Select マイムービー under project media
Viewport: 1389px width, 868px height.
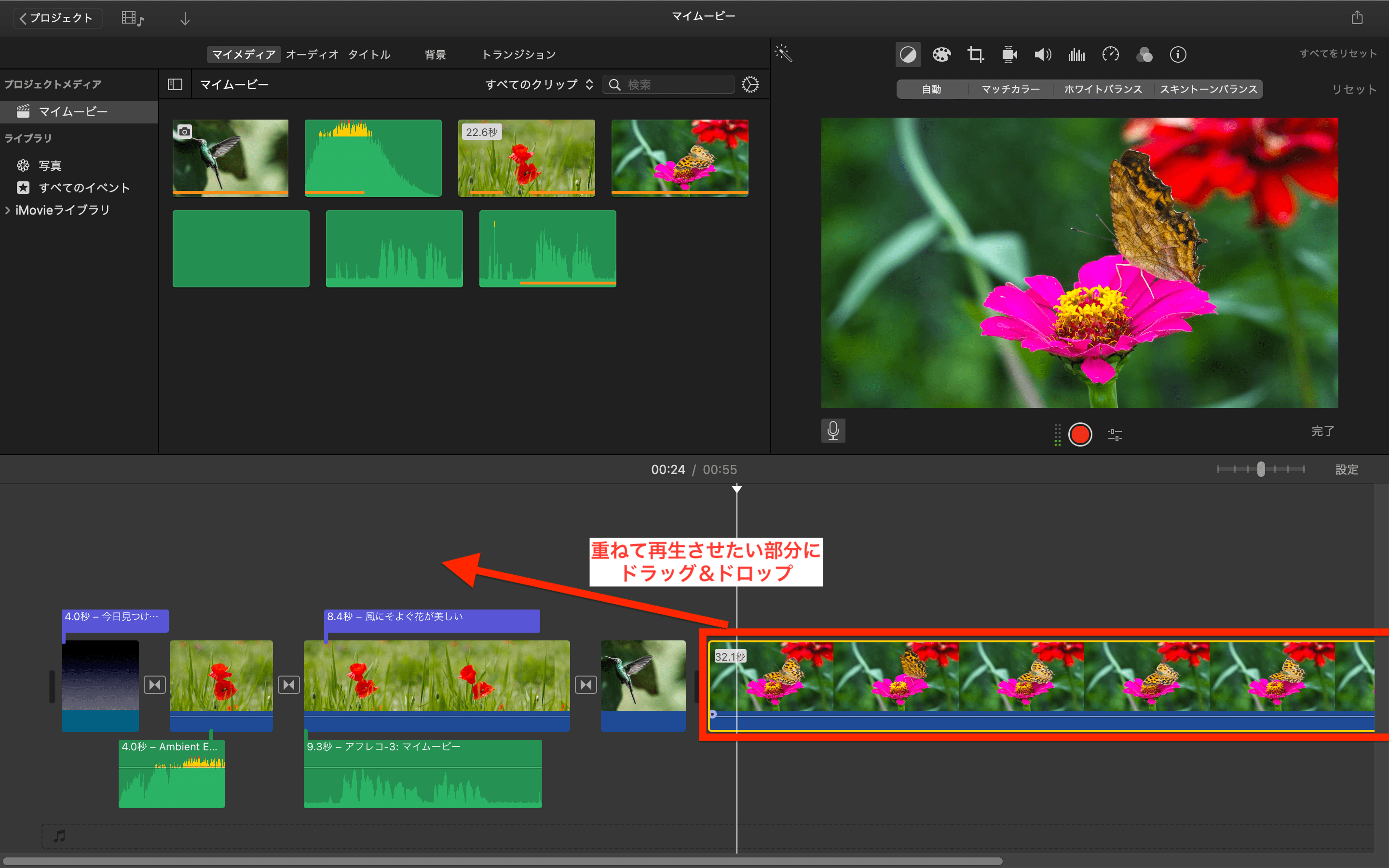79,112
